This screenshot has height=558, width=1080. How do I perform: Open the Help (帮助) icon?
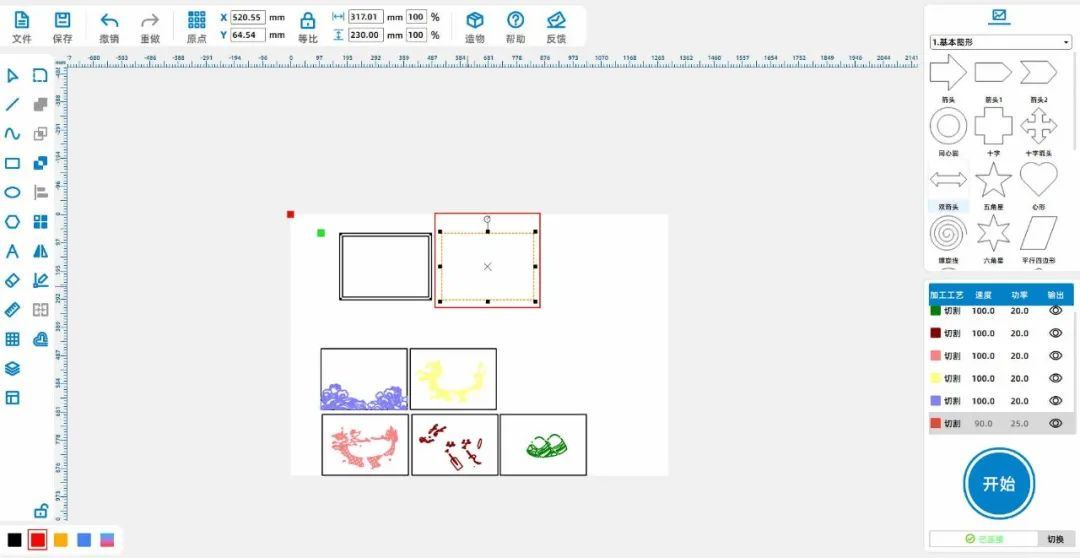[515, 21]
